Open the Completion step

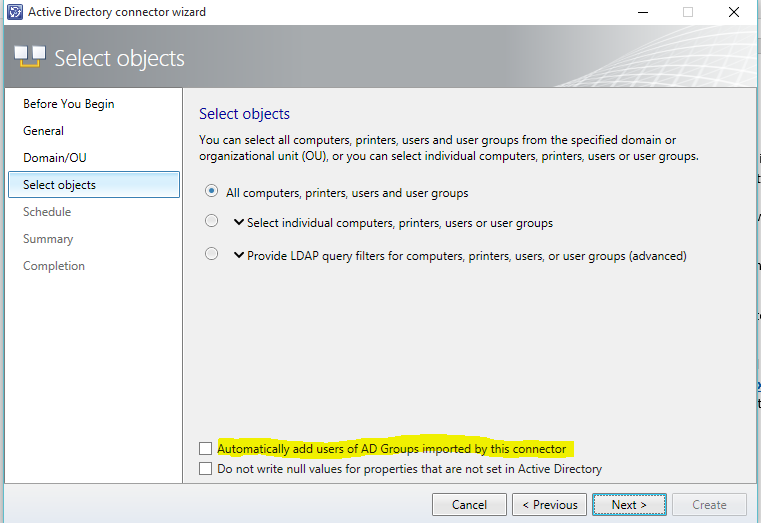[x=53, y=266]
